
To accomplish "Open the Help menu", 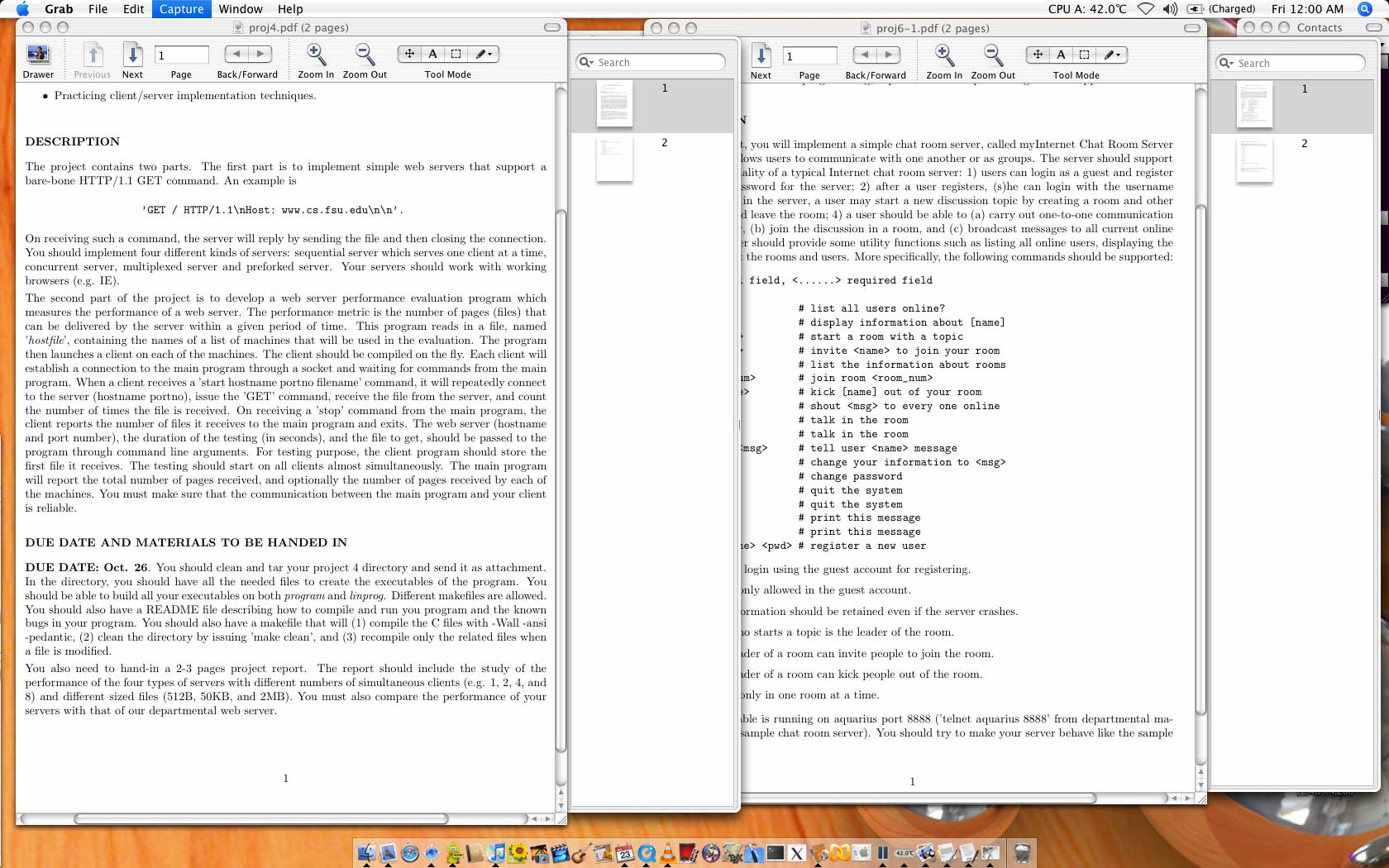I will 290,9.
